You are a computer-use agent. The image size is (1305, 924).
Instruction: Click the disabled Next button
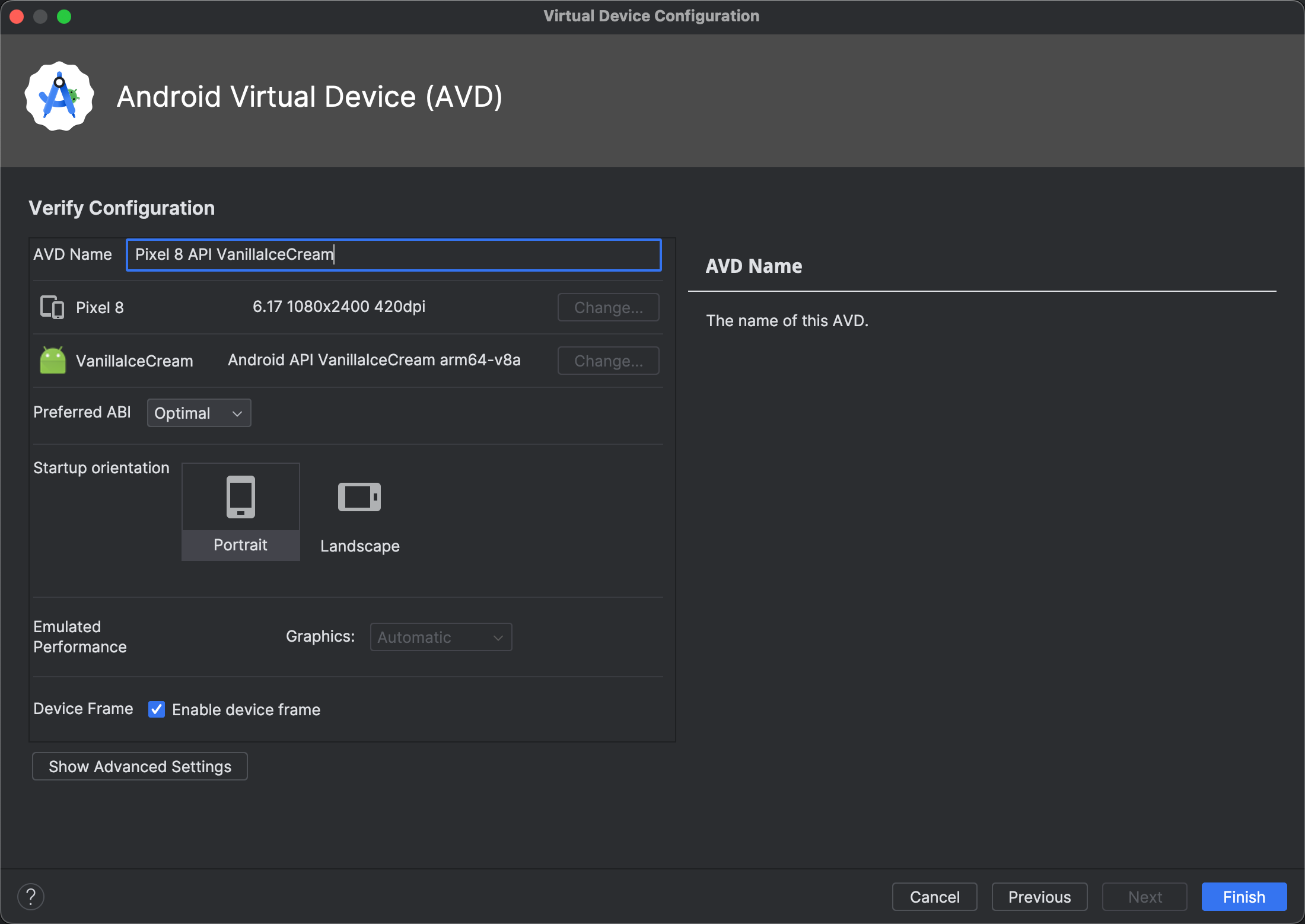pos(1145,897)
